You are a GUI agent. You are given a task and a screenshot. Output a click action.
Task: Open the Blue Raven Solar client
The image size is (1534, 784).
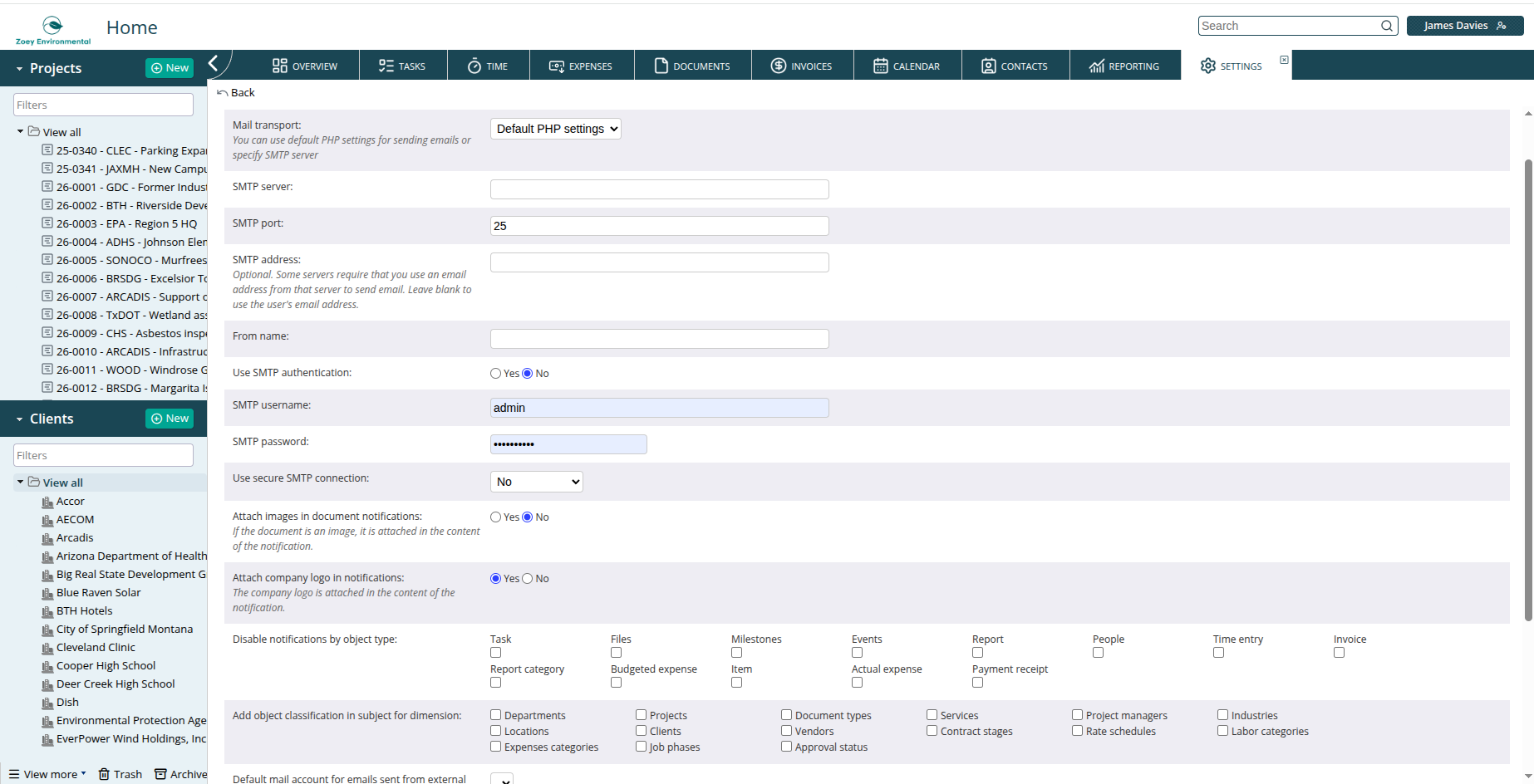[91, 593]
